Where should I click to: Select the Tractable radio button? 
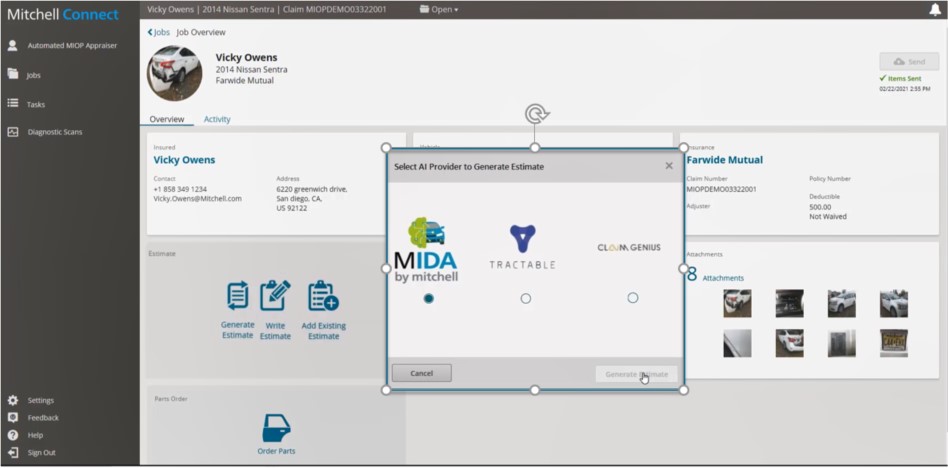(x=526, y=298)
